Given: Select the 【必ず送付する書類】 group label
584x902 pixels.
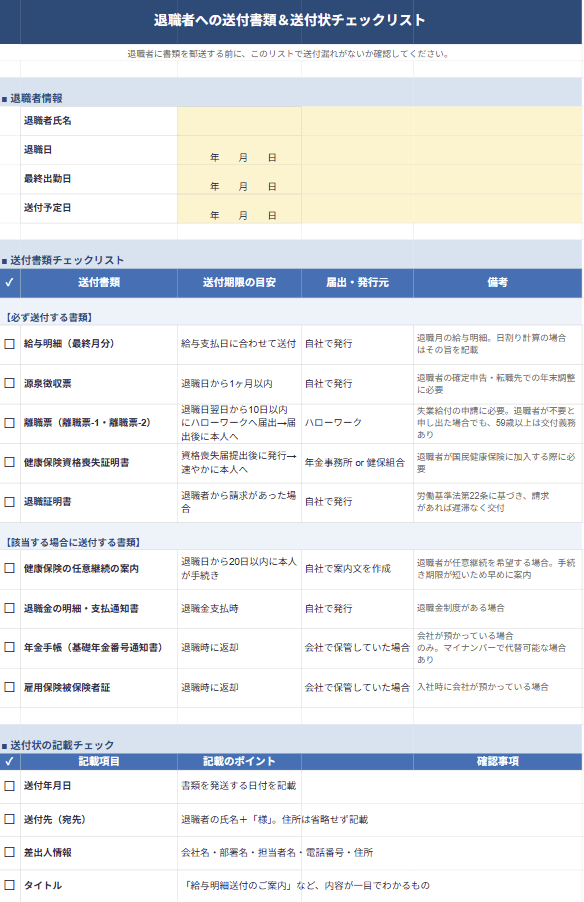Looking at the screenshot, I should [49, 318].
